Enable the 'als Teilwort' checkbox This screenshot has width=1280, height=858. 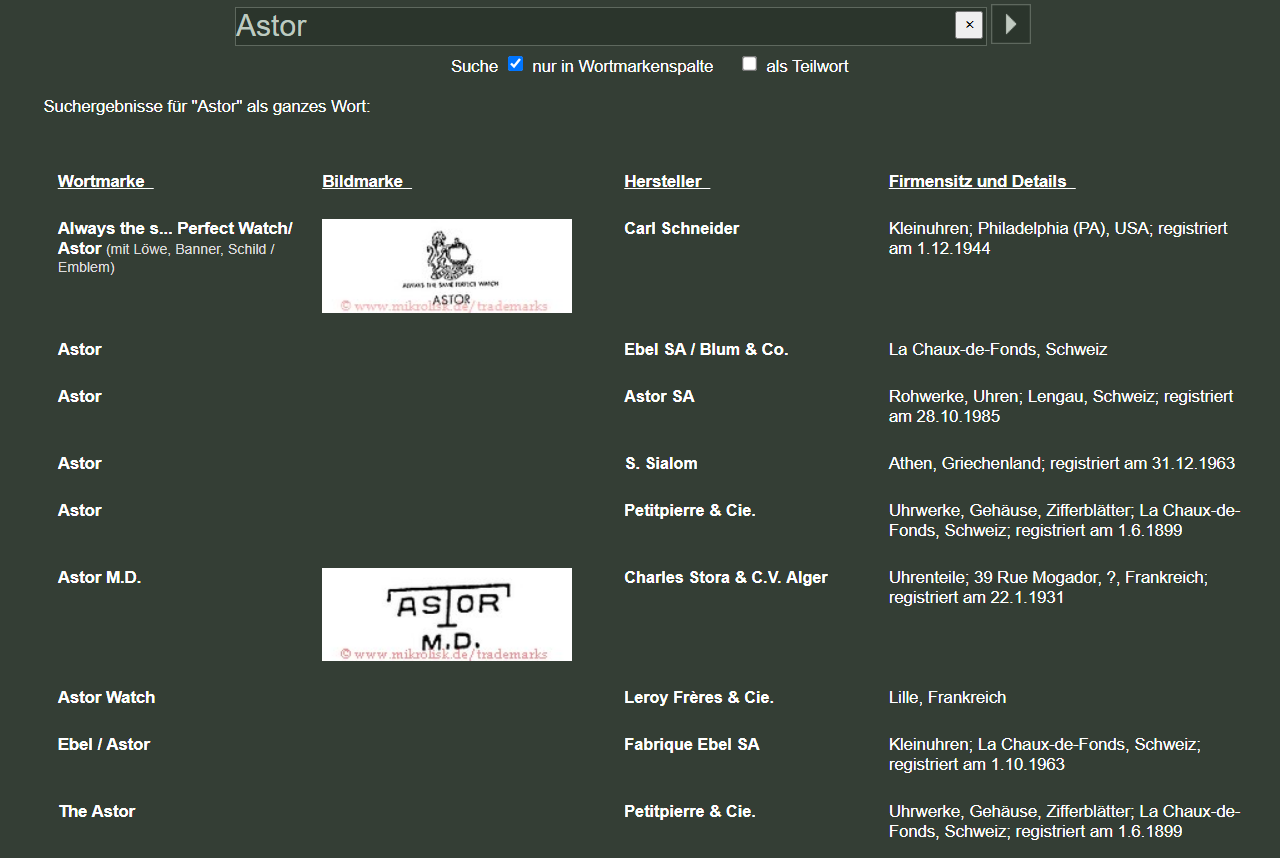tap(749, 64)
